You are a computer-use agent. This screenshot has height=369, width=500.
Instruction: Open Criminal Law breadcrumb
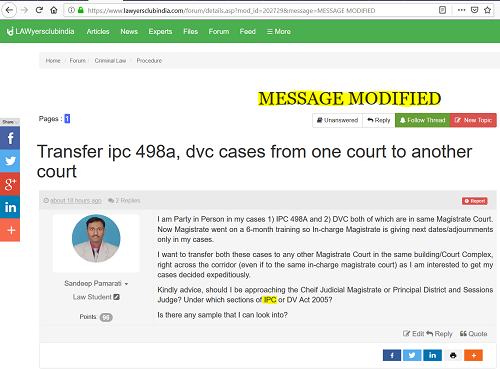pyautogui.click(x=110, y=61)
